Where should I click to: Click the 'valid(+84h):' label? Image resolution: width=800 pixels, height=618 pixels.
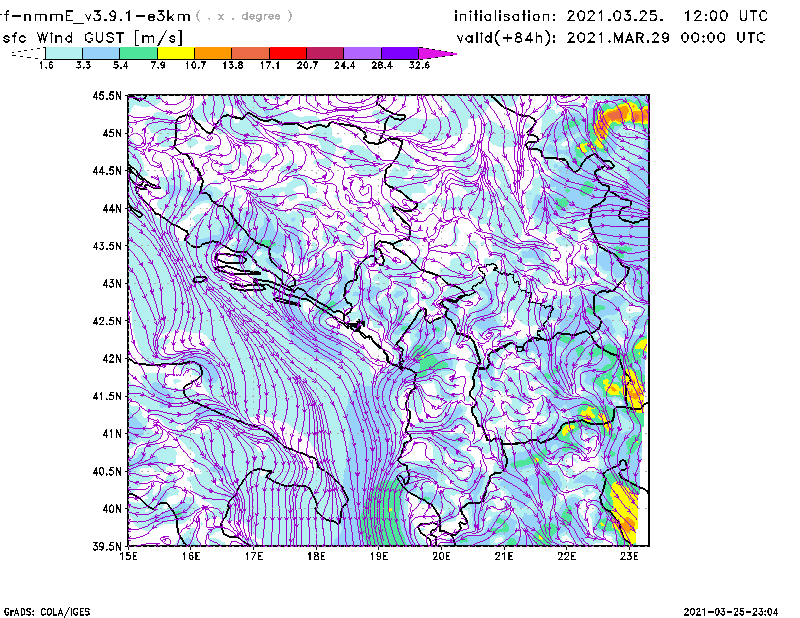coord(506,38)
